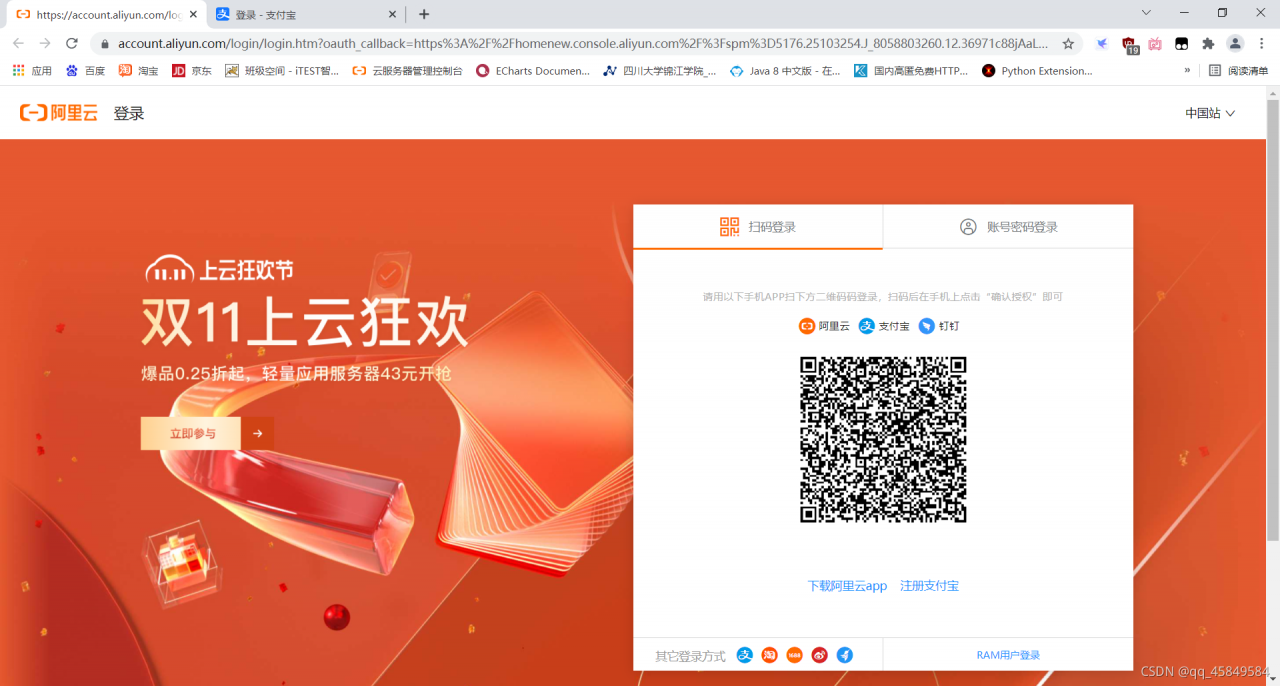The image size is (1280, 686).
Task: Switch to the 登录 - 支付宝 browser tab
Action: (x=305, y=14)
